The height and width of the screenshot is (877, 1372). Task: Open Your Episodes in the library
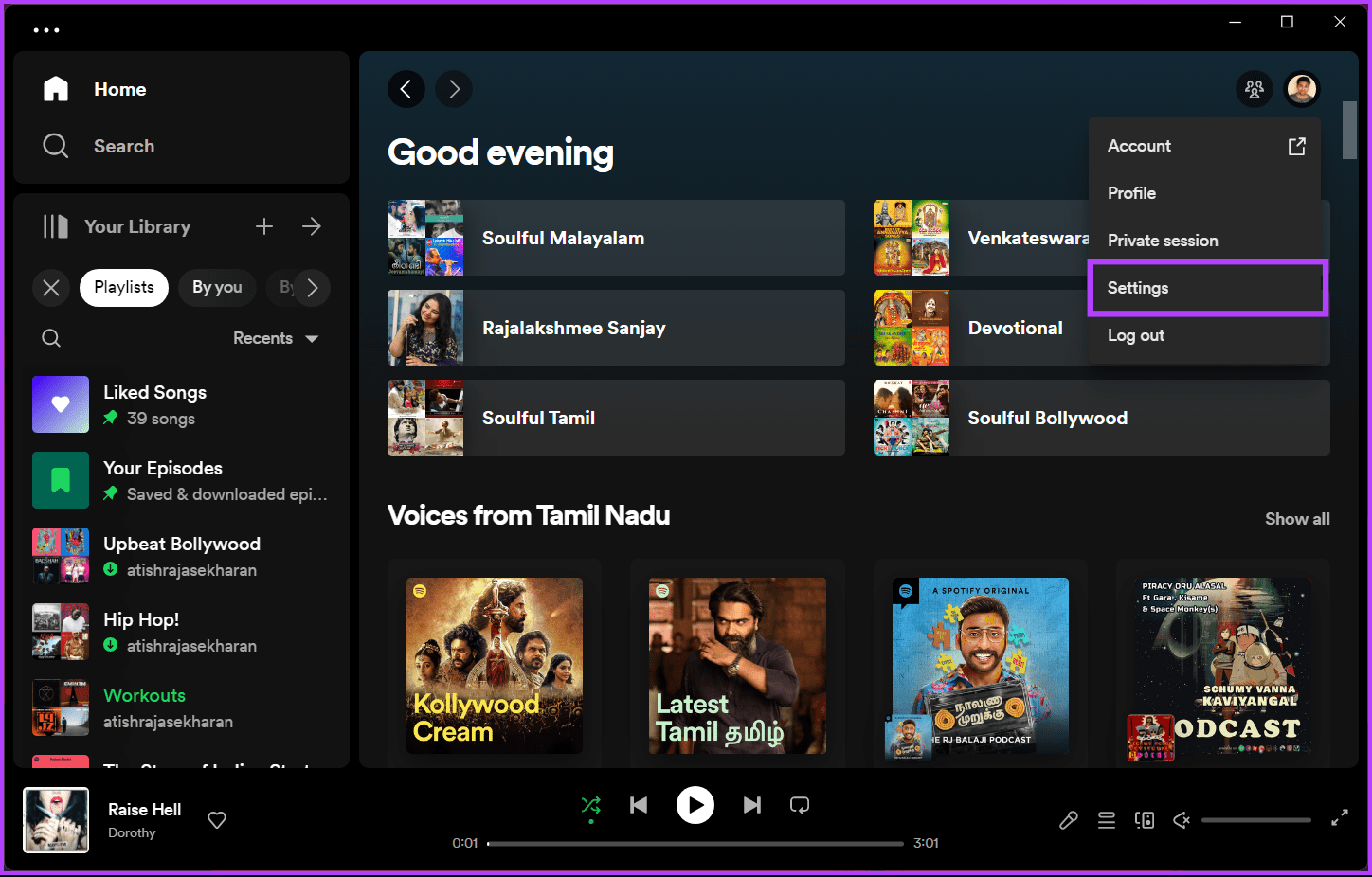181,480
